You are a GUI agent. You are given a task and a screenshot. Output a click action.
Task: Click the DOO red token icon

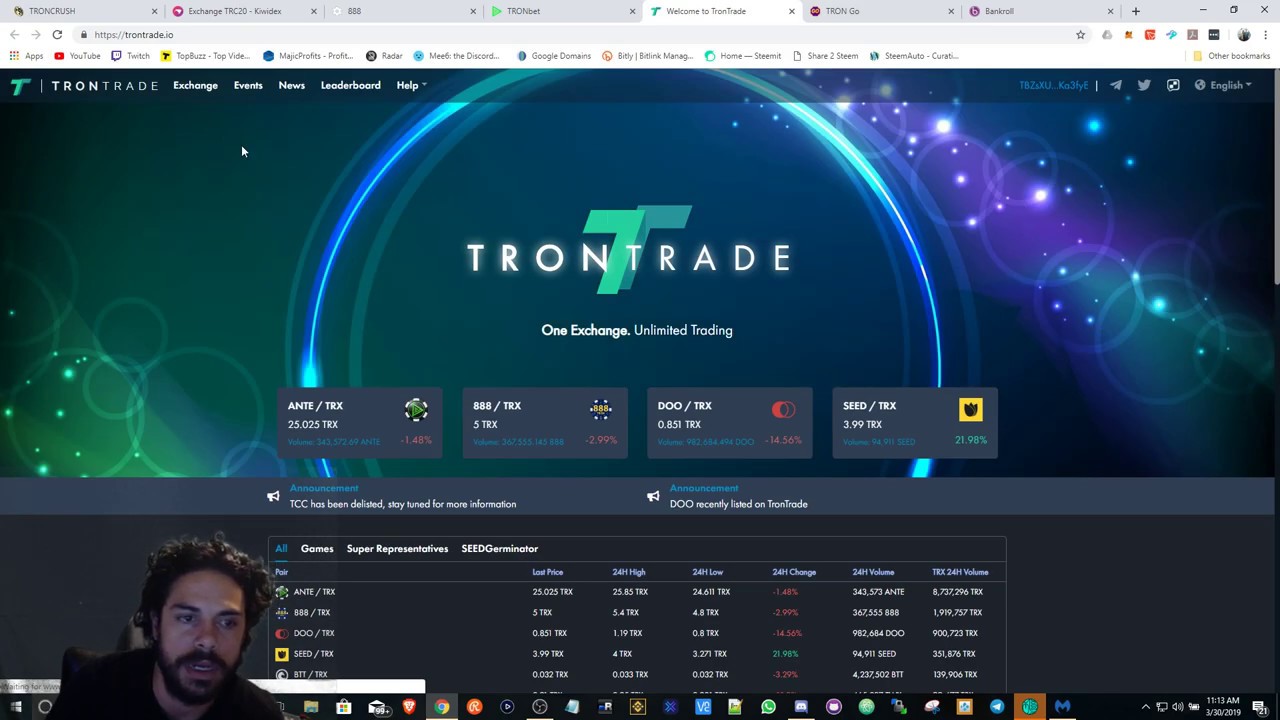tap(783, 409)
